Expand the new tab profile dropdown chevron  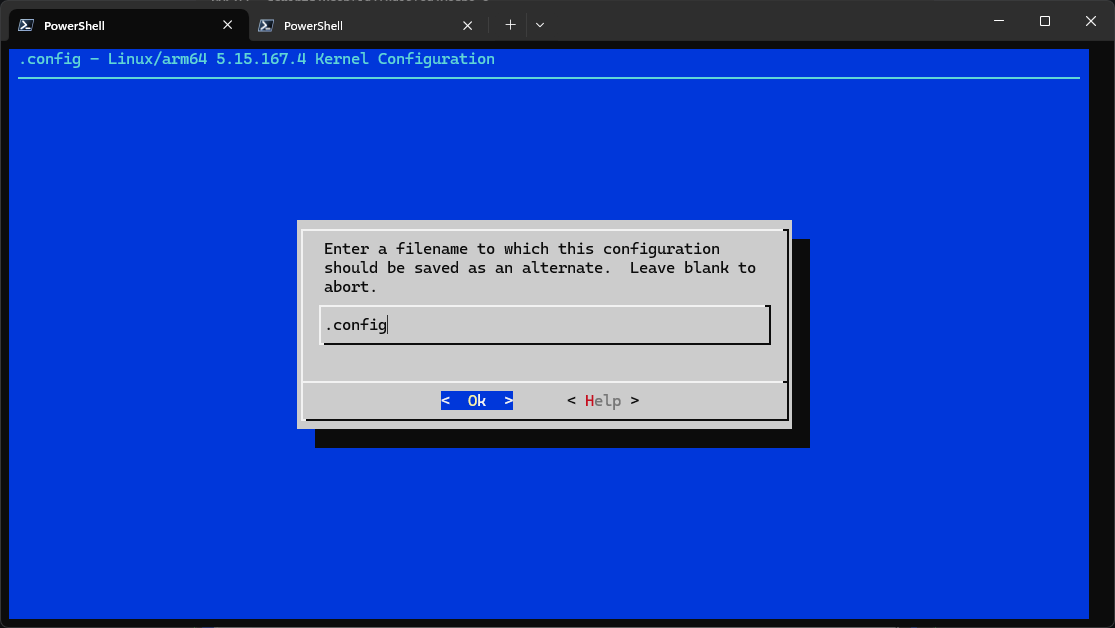(540, 25)
